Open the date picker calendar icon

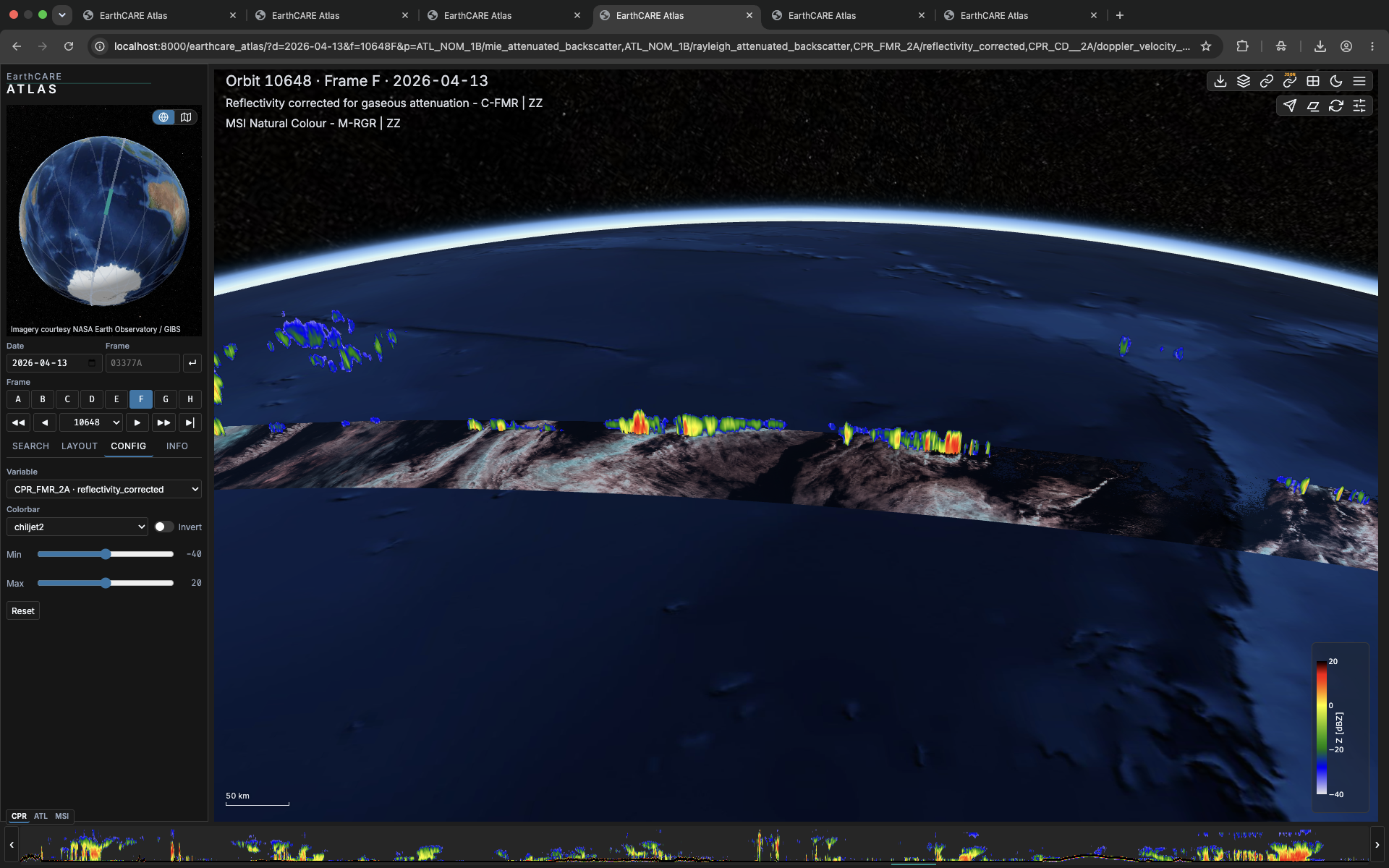pos(92,363)
